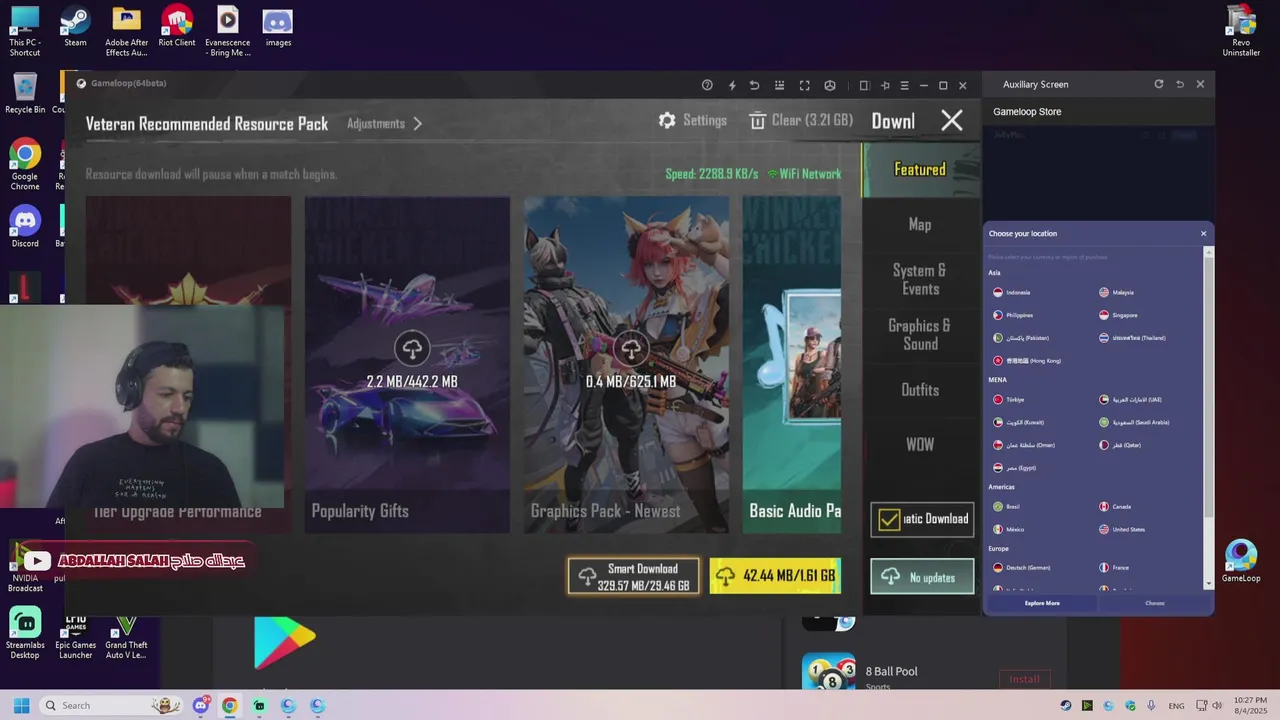Screen dimensions: 1280x720
Task: Open Chrome from the taskbar
Action: [x=230, y=705]
